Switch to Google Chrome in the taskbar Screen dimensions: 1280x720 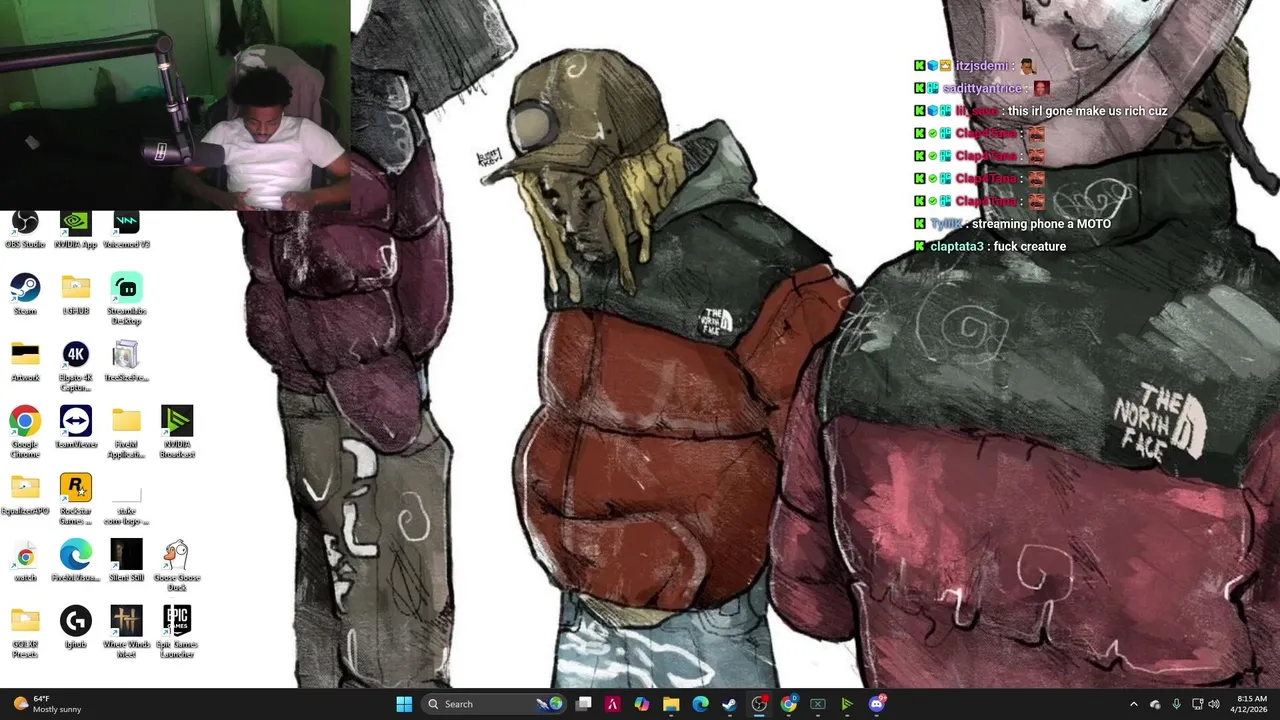coord(788,704)
